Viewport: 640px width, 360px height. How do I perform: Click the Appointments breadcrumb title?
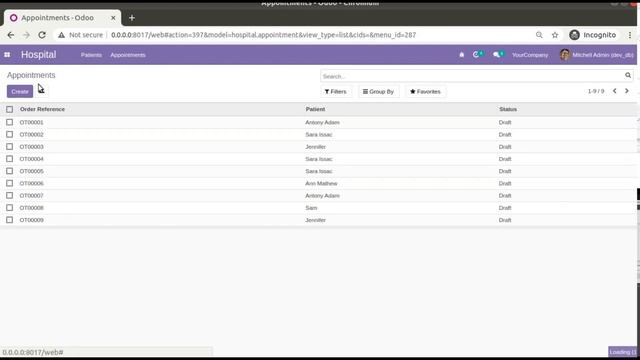click(31, 75)
